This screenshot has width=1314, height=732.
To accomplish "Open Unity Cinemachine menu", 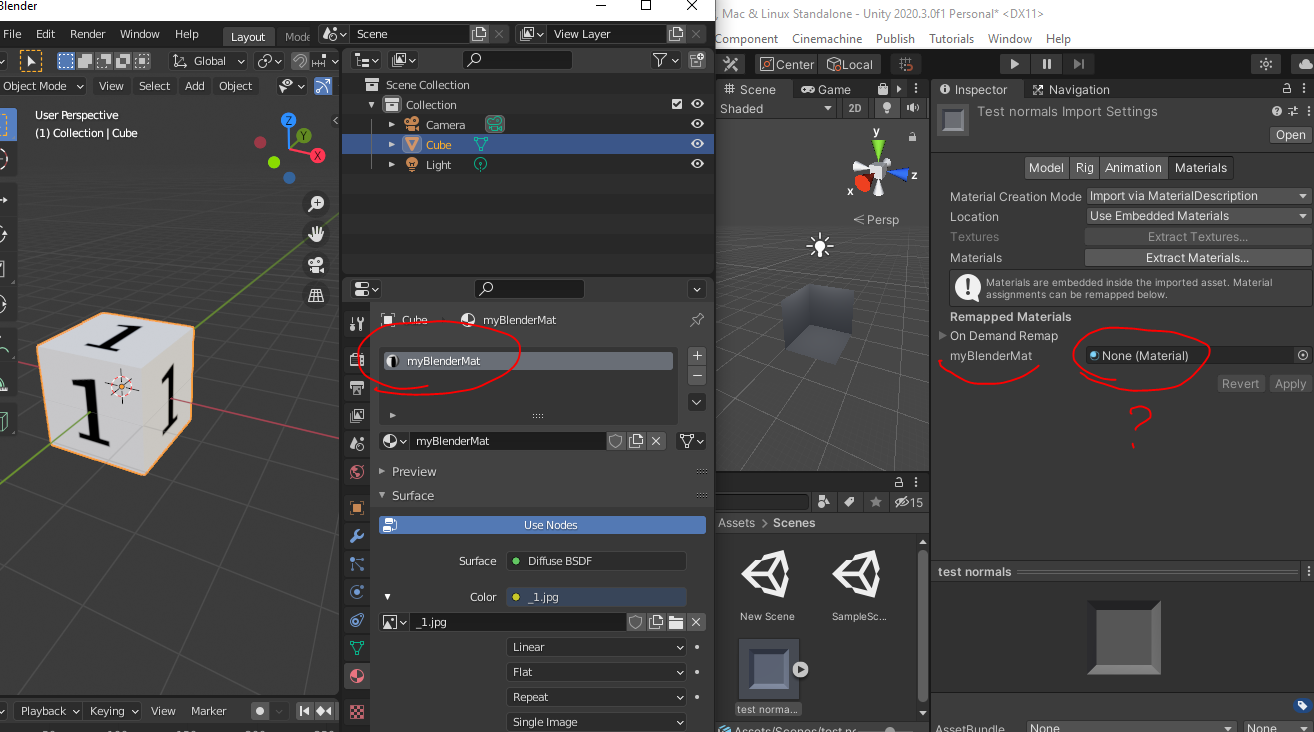I will point(826,39).
